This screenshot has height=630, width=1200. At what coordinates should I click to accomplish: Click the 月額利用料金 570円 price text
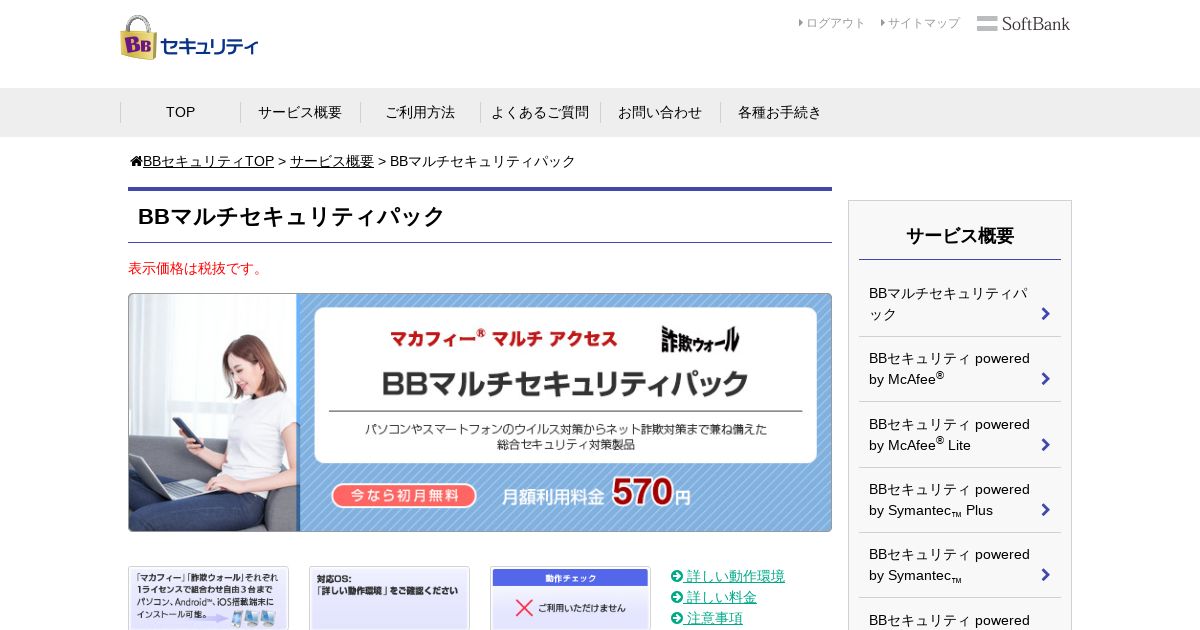pos(596,492)
